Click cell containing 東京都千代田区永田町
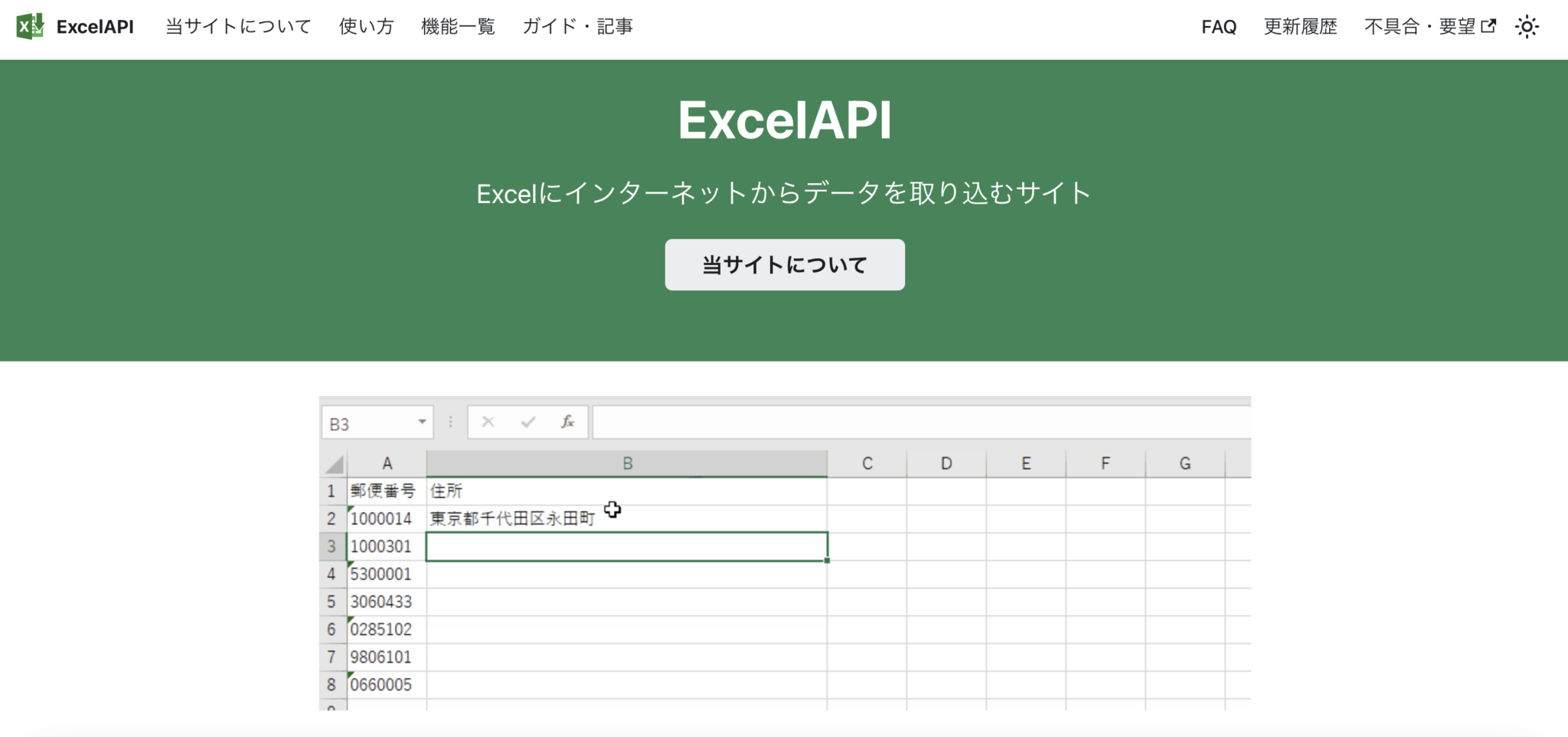The image size is (1568, 737). point(512,519)
